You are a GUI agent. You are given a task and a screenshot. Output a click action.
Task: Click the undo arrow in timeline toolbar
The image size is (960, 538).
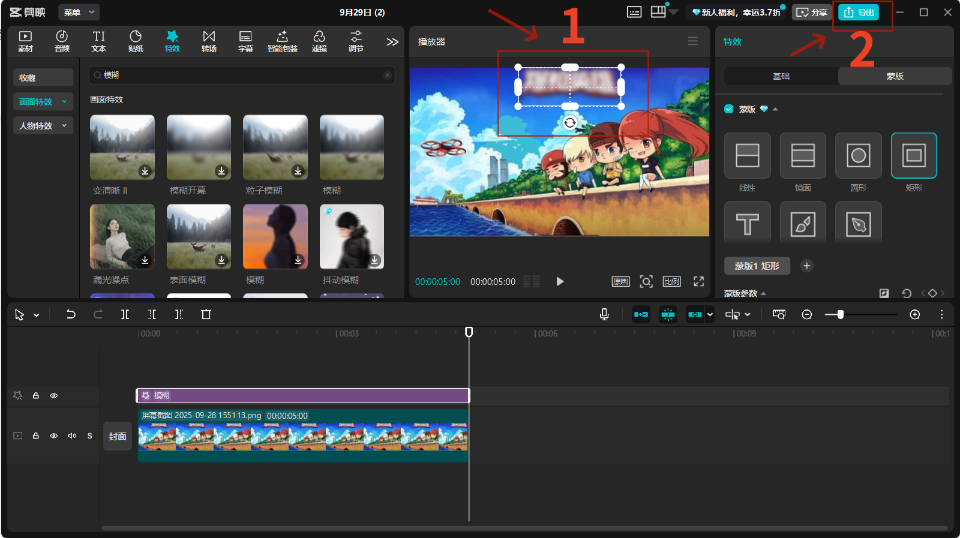(71, 314)
